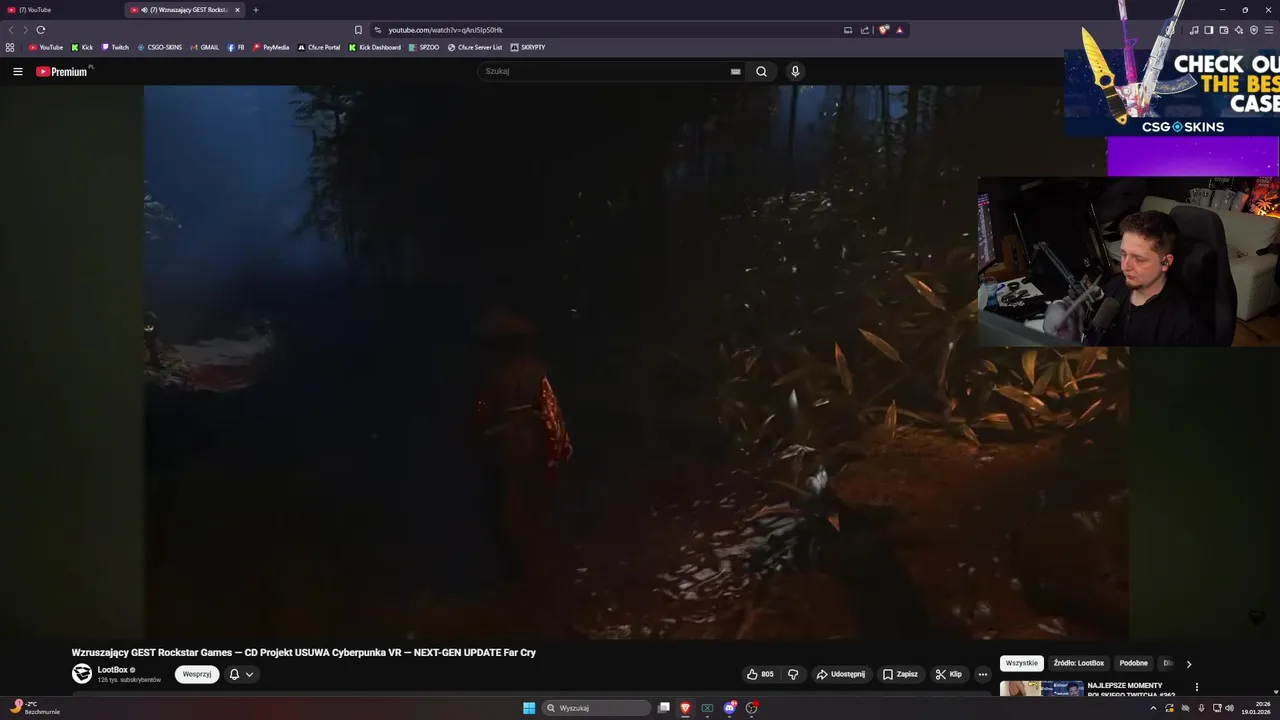Open Brave VPN shield icon in toolbar
This screenshot has width=1280, height=720.
(x=1254, y=30)
